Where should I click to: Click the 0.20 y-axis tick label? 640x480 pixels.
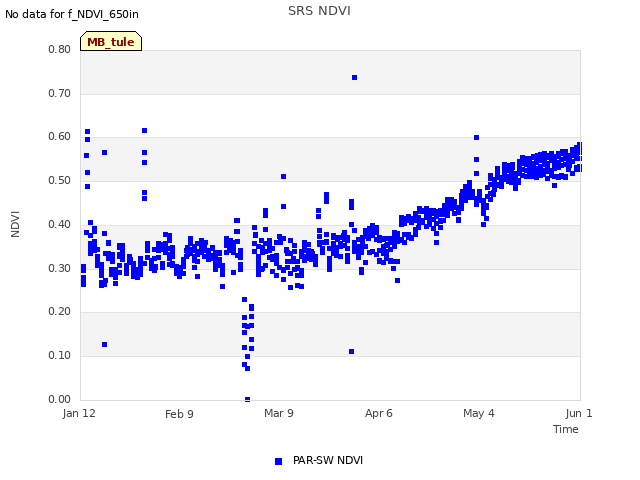(x=60, y=311)
